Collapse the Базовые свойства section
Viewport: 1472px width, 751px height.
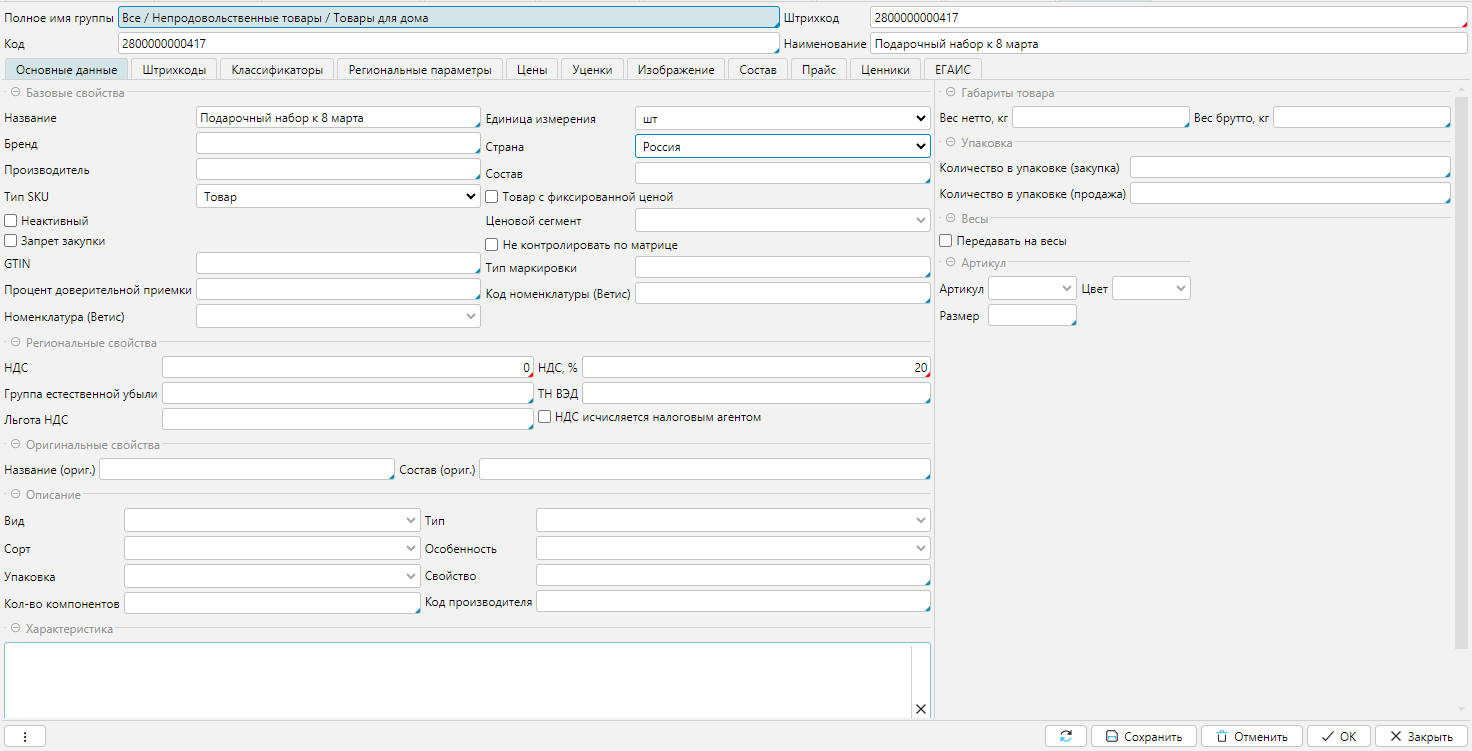[x=15, y=93]
